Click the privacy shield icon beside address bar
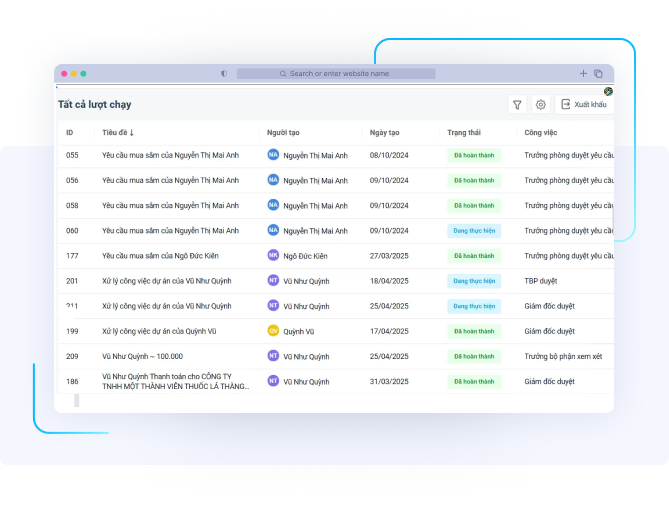The image size is (669, 505). 223,73
